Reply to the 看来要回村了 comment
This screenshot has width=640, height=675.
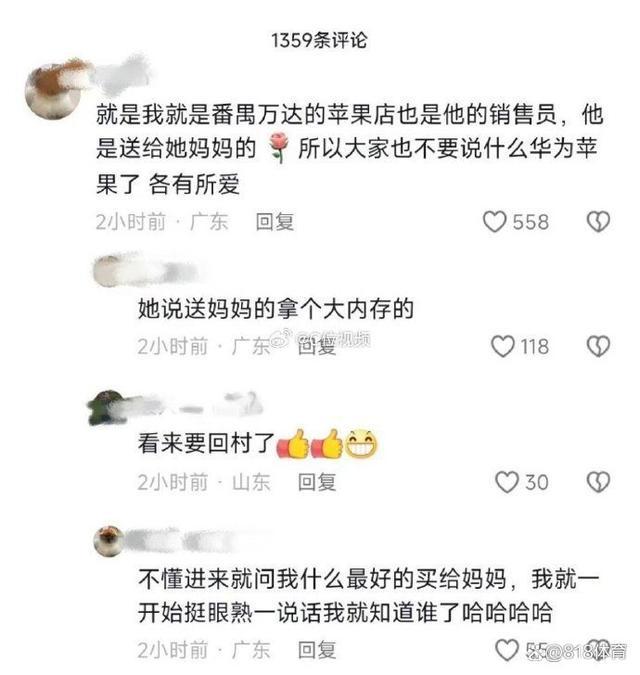[317, 482]
